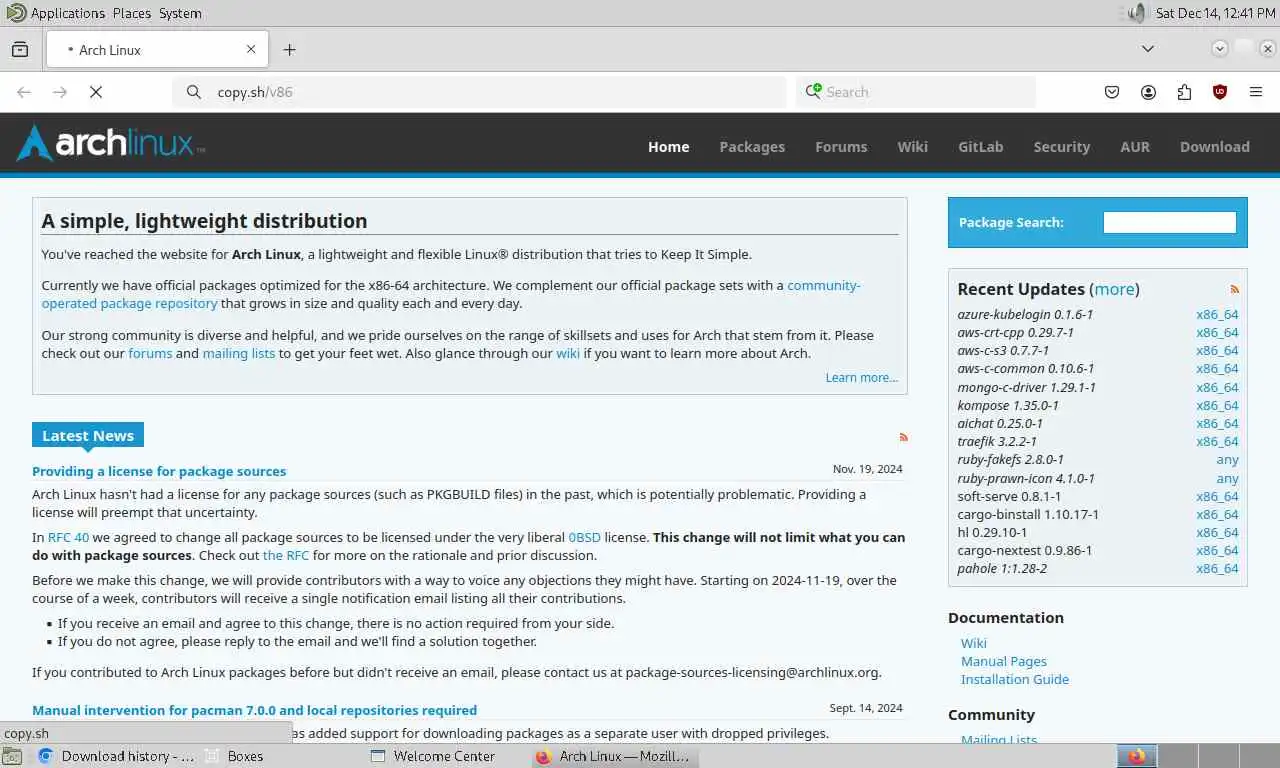Open the pacman 7.0.0 manual intervention article
1280x768 pixels.
254,710
